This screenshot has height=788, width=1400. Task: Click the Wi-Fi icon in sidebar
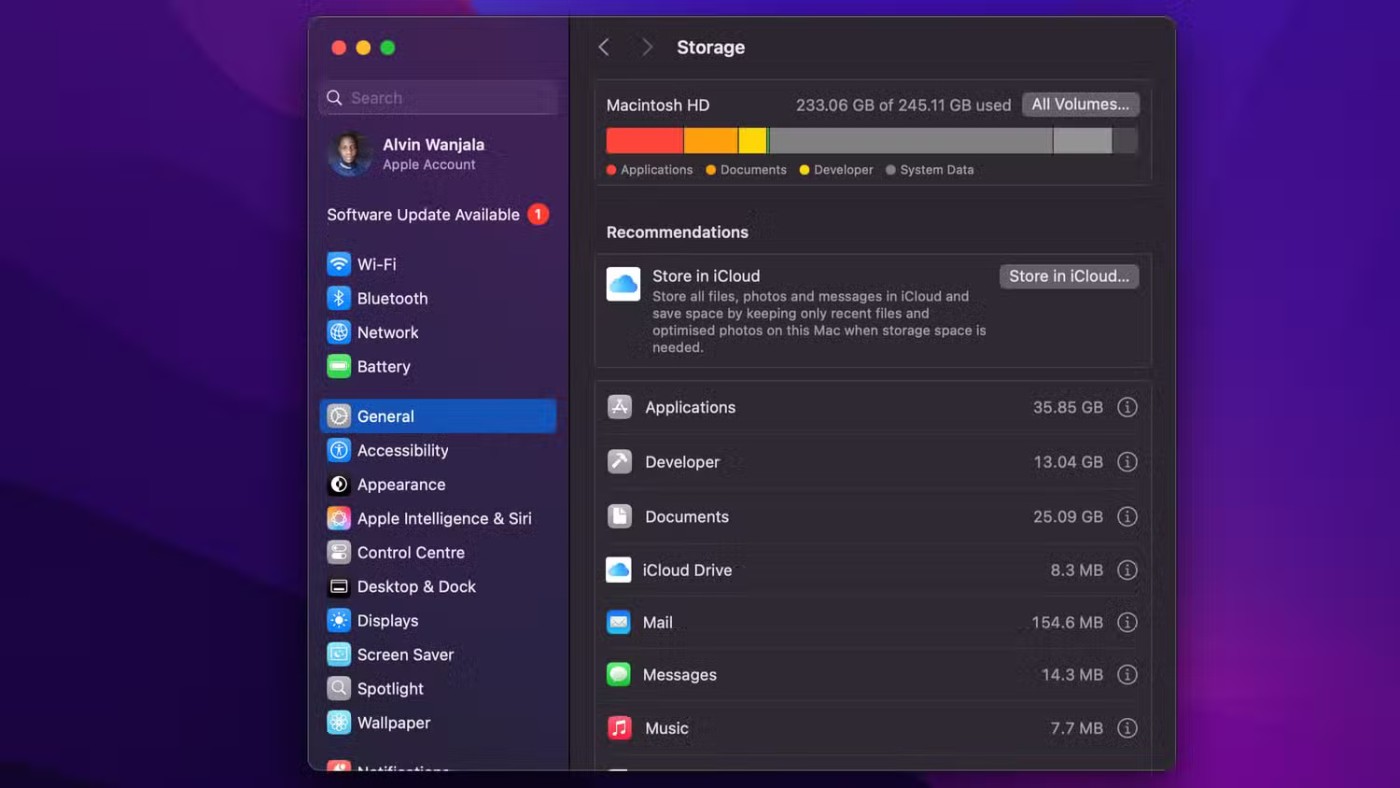coord(339,264)
